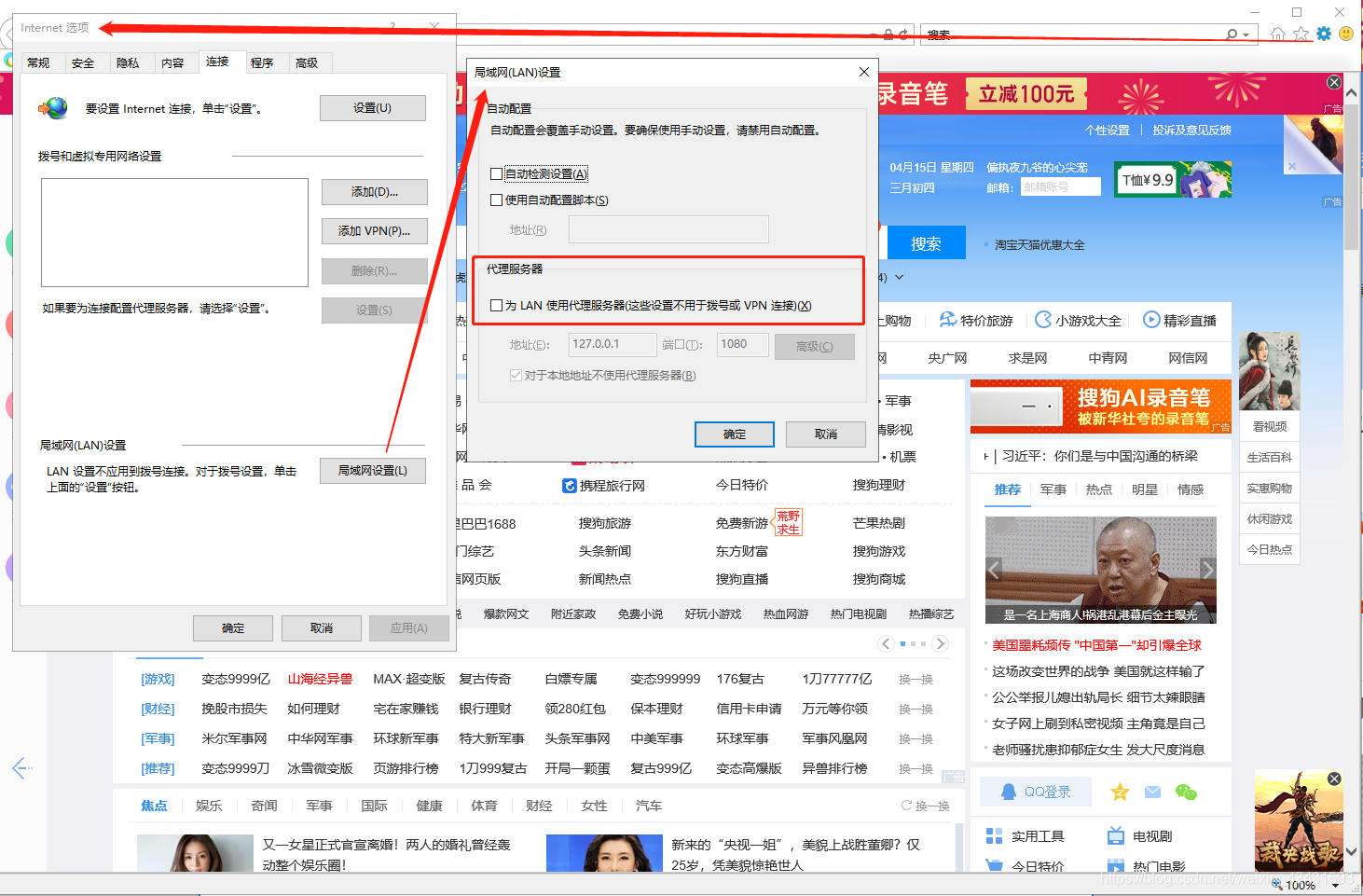This screenshot has width=1363, height=896.
Task: Switch to 隐私 tab
Action: point(128,62)
